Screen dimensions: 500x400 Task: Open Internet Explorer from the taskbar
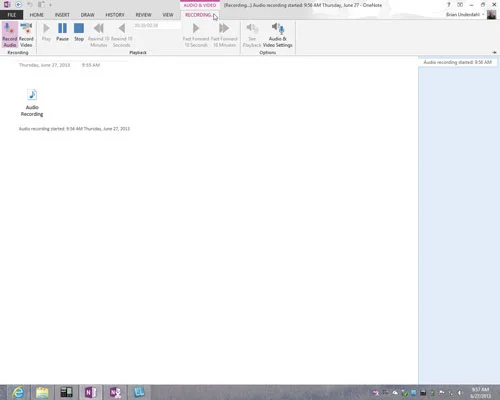coord(18,392)
